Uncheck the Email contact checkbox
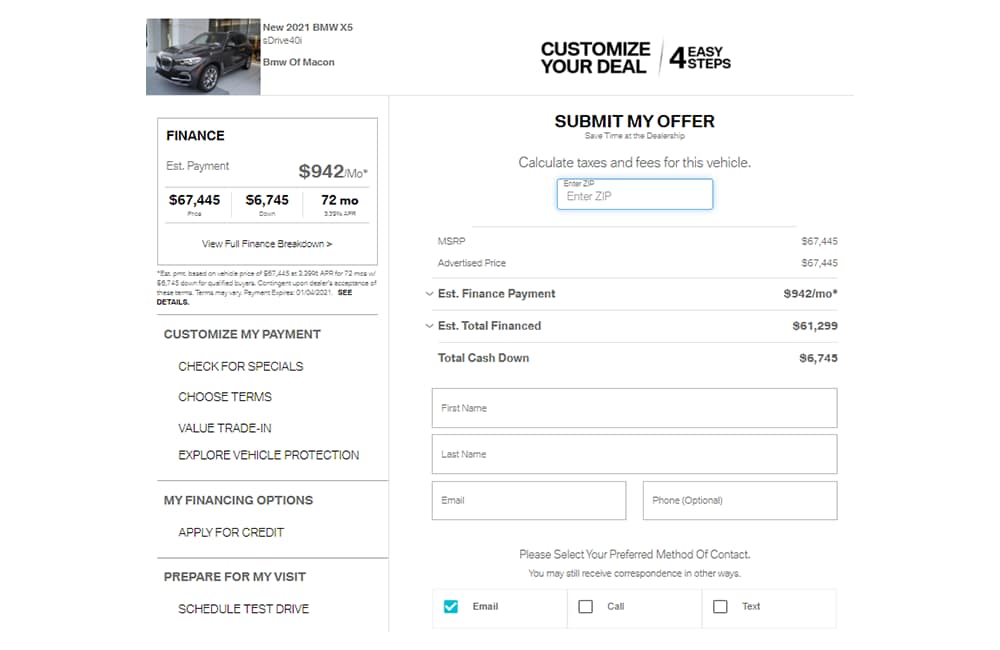This screenshot has width=1000, height=650. coord(451,606)
